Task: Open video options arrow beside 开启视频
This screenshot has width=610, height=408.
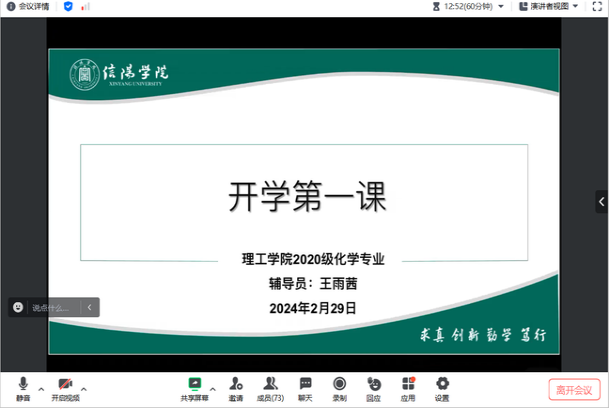Action: pyautogui.click(x=84, y=388)
